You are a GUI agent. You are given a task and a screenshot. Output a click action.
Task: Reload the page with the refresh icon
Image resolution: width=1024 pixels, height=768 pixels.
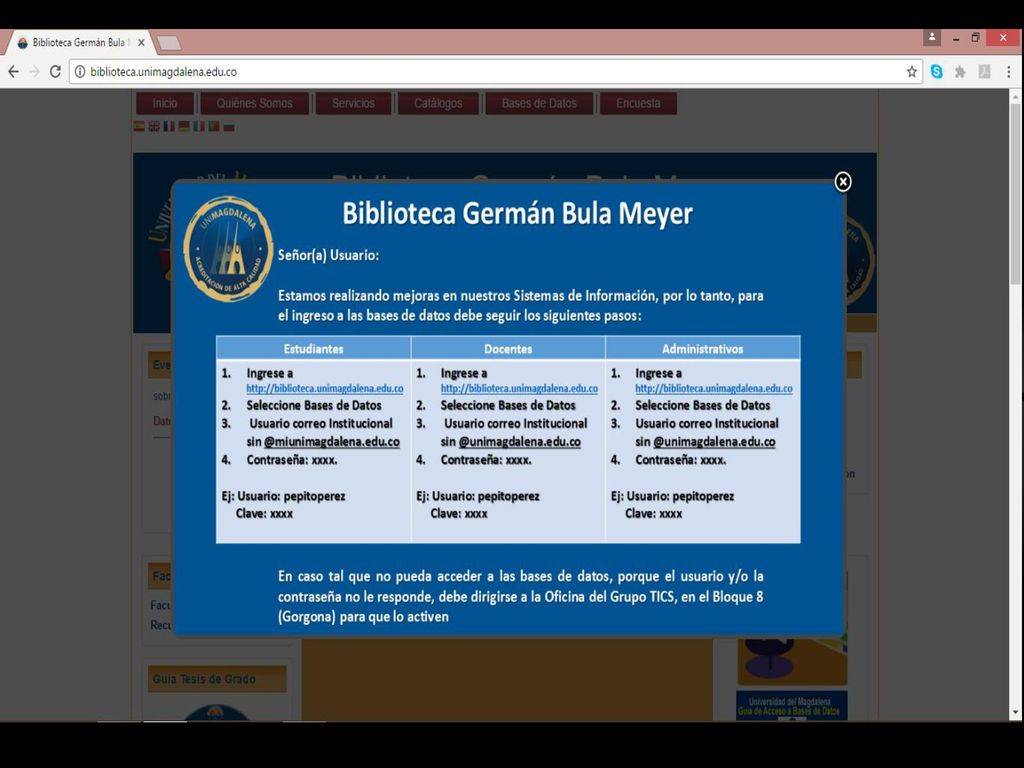pos(56,72)
